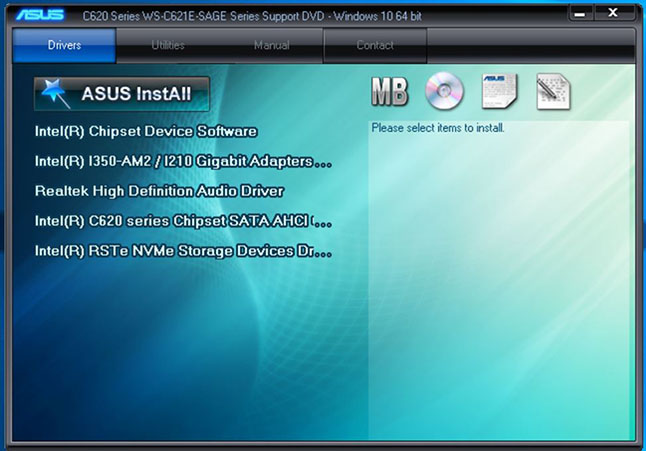This screenshot has height=451, width=646.
Task: Click the star wand icon on InstAll
Action: coord(54,93)
